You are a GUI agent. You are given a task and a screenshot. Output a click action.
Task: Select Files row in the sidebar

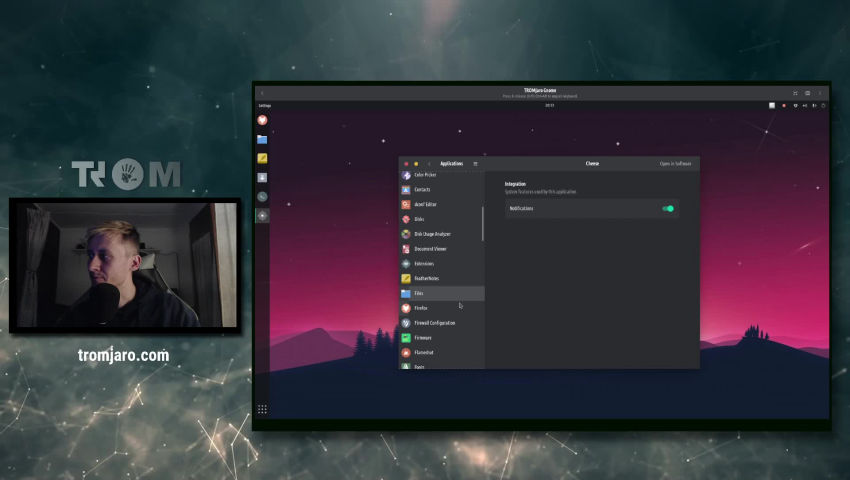click(x=419, y=293)
